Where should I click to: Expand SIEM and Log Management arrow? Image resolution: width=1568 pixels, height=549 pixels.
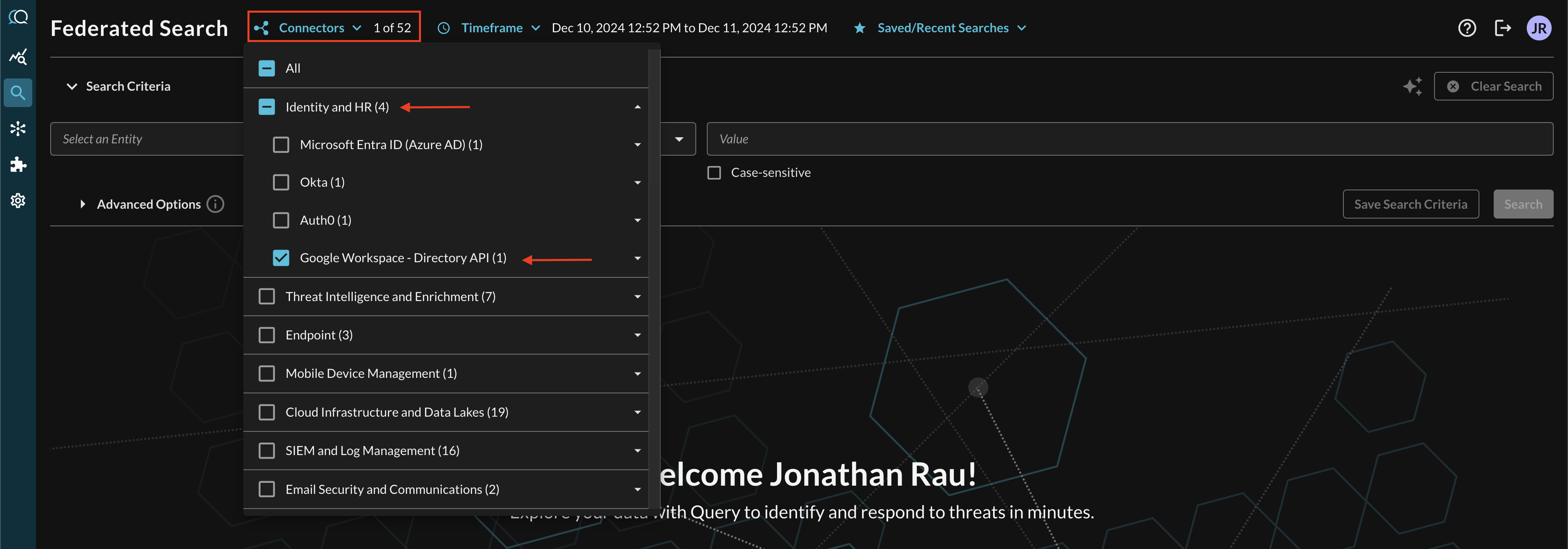(x=637, y=451)
